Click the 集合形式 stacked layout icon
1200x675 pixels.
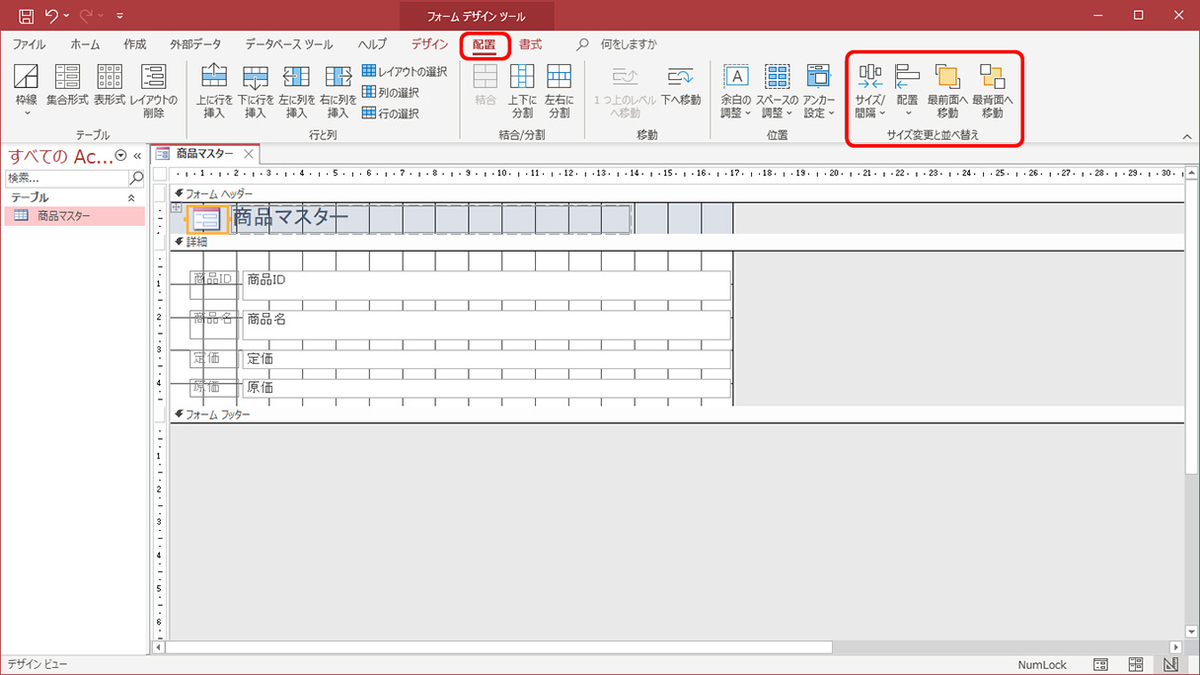click(67, 77)
